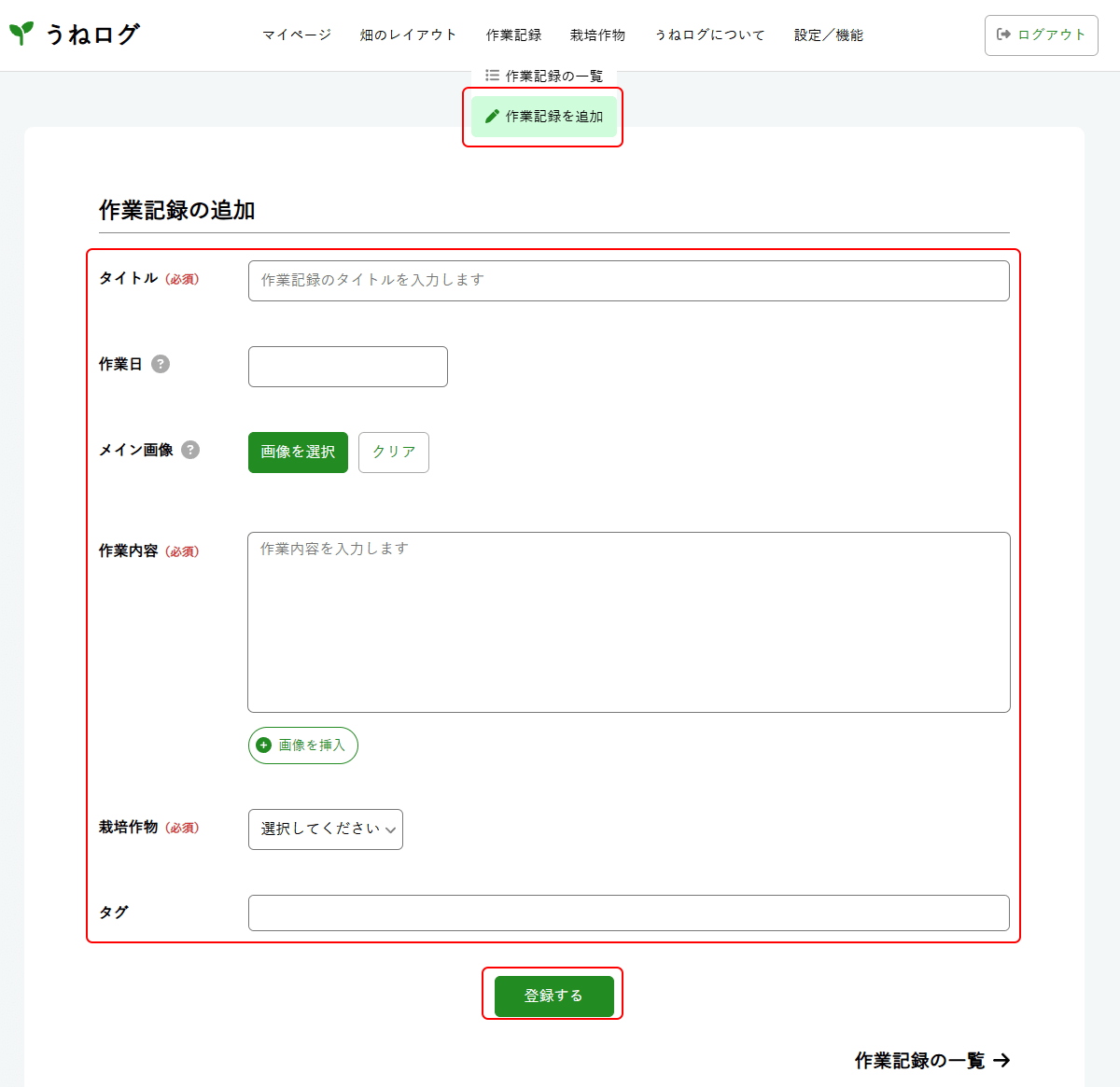Click the クリア button
This screenshot has height=1087, width=1120.
[x=394, y=453]
